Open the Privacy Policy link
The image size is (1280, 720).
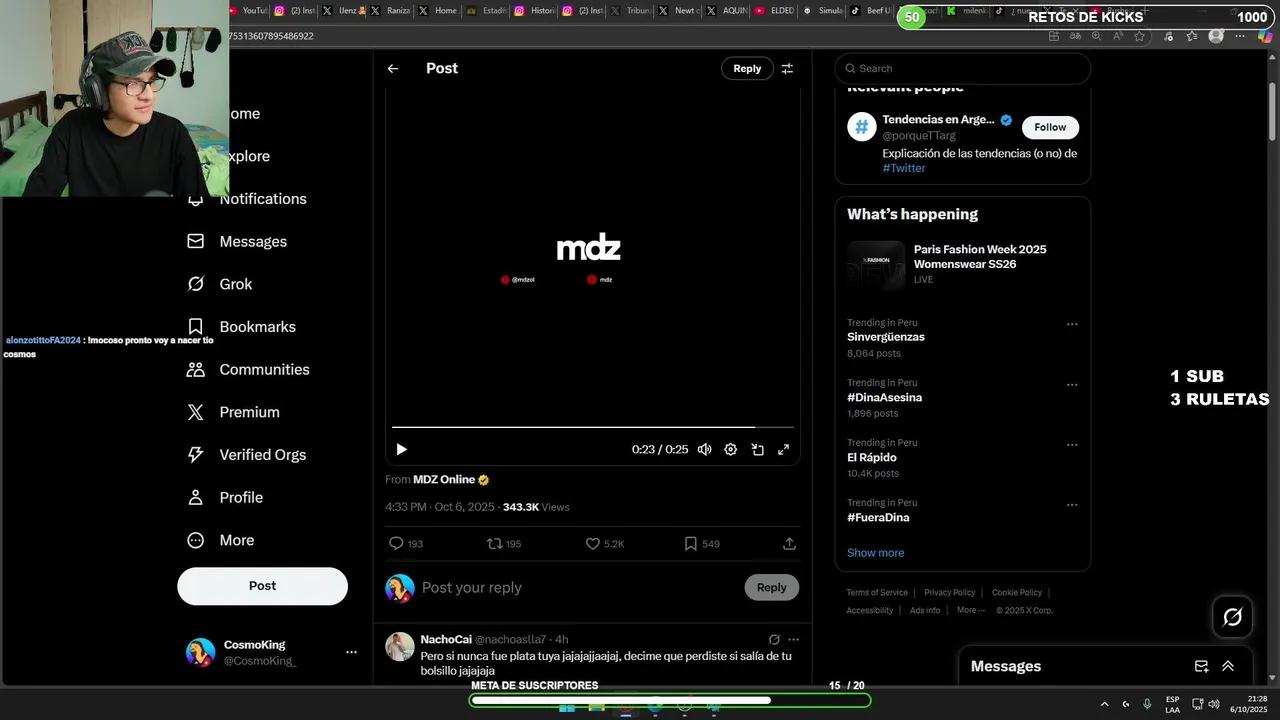coord(950,593)
